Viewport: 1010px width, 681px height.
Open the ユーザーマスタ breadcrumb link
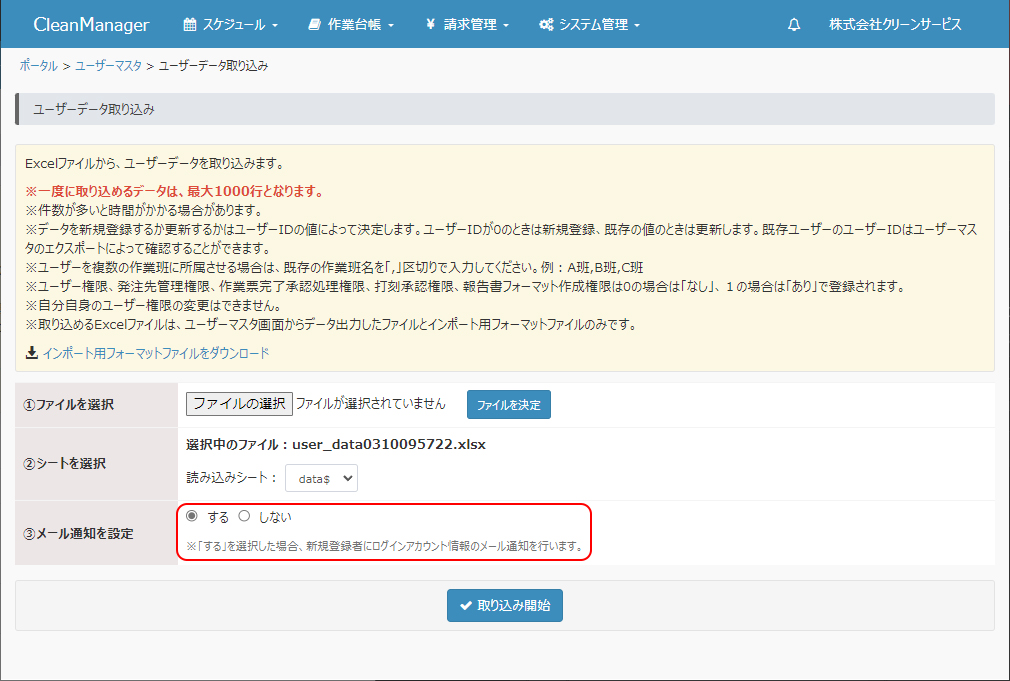[x=108, y=66]
